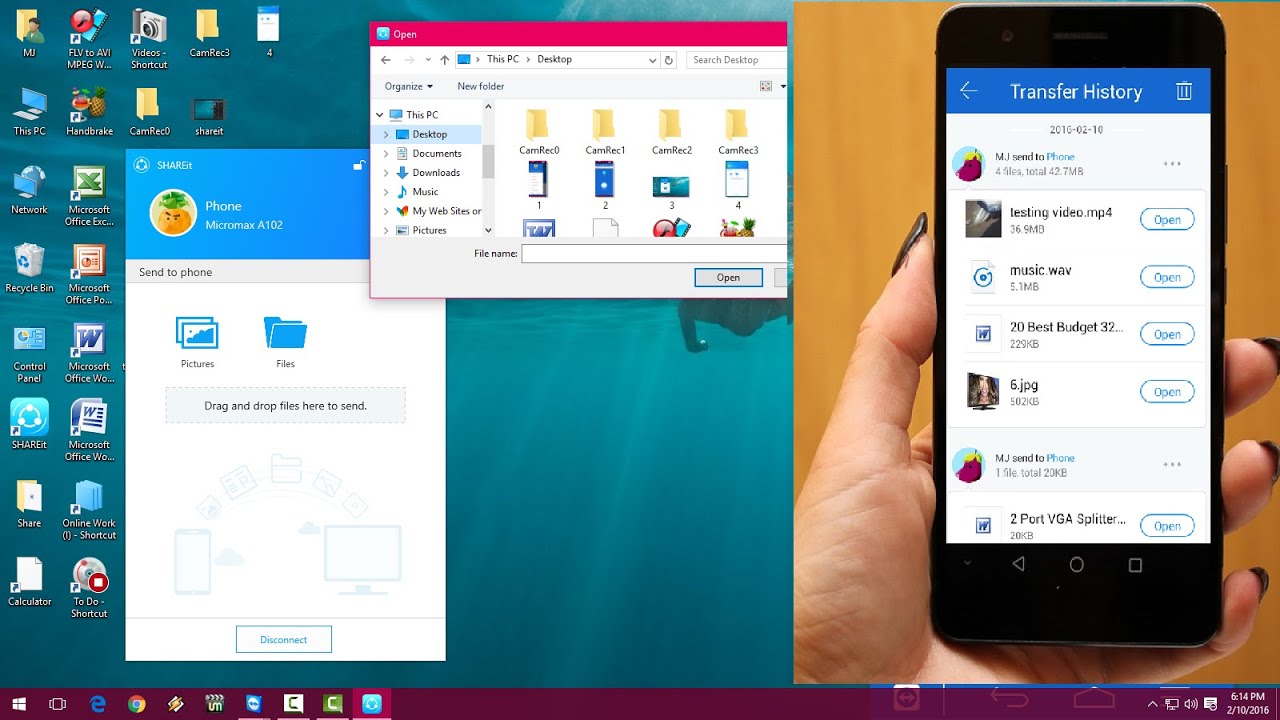Click the Open button in the file dialog
Viewport: 1280px width, 720px height.
[728, 277]
